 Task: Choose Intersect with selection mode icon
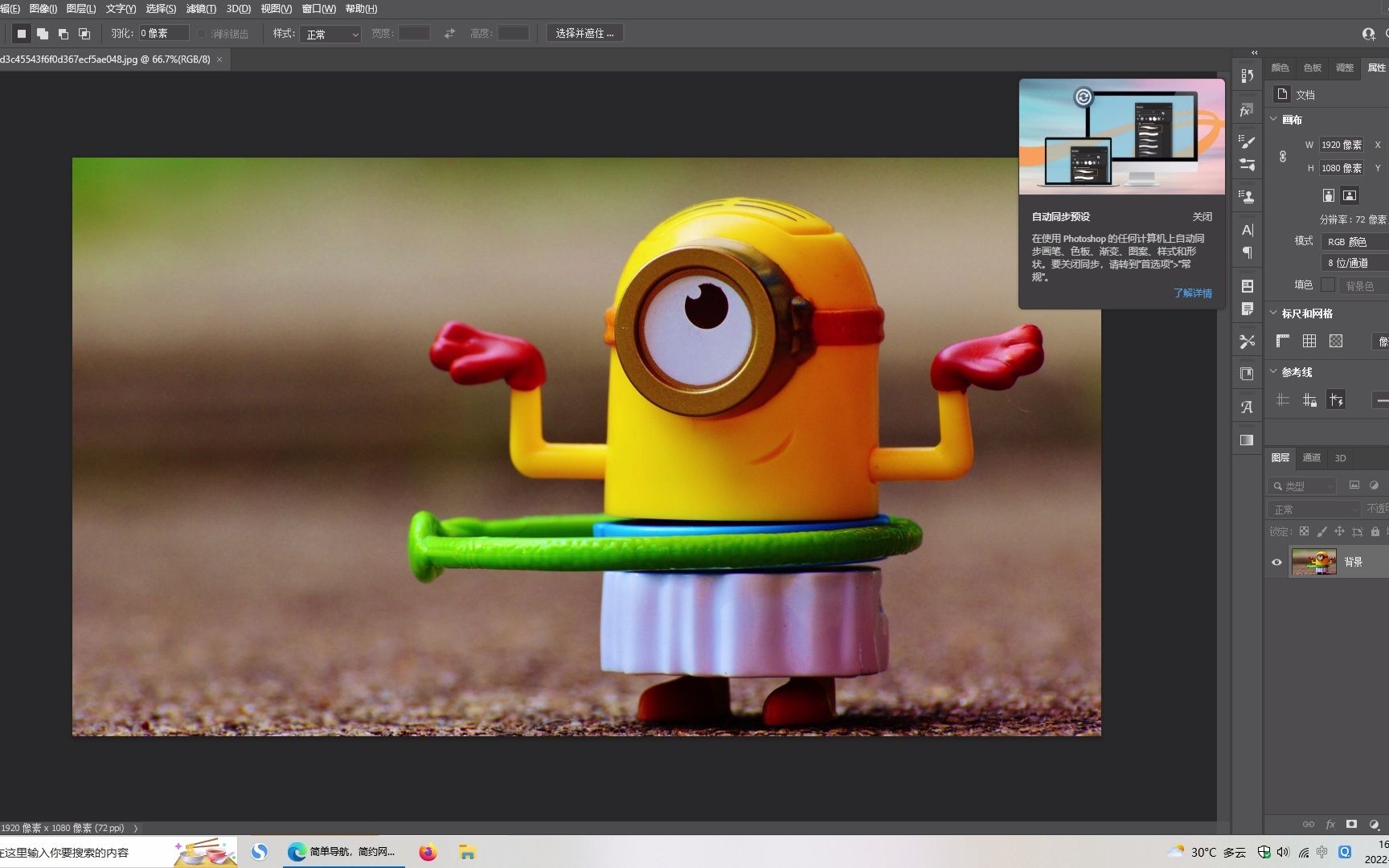click(x=84, y=34)
